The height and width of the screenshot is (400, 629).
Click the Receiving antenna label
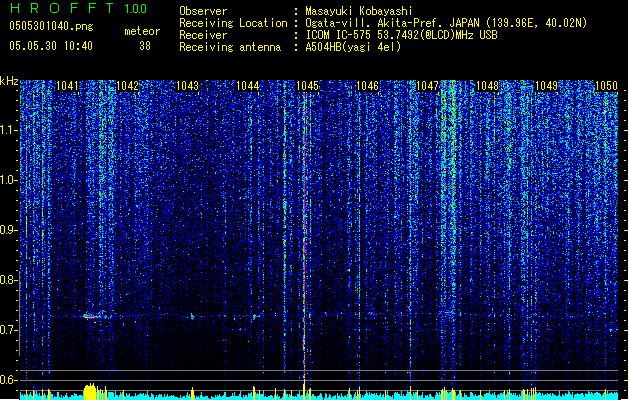(230, 47)
